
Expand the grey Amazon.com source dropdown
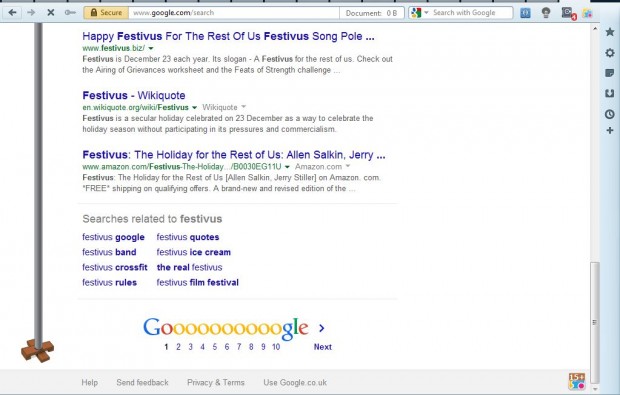click(348, 166)
